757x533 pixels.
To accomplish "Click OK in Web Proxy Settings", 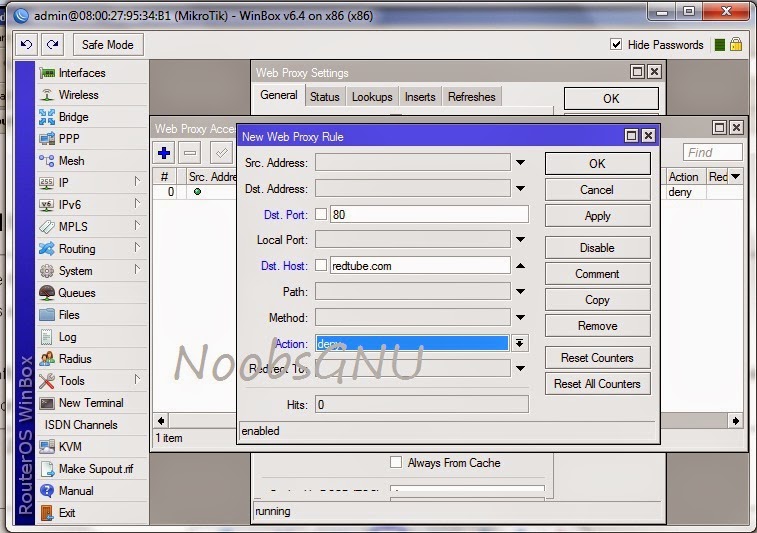I will [x=611, y=98].
